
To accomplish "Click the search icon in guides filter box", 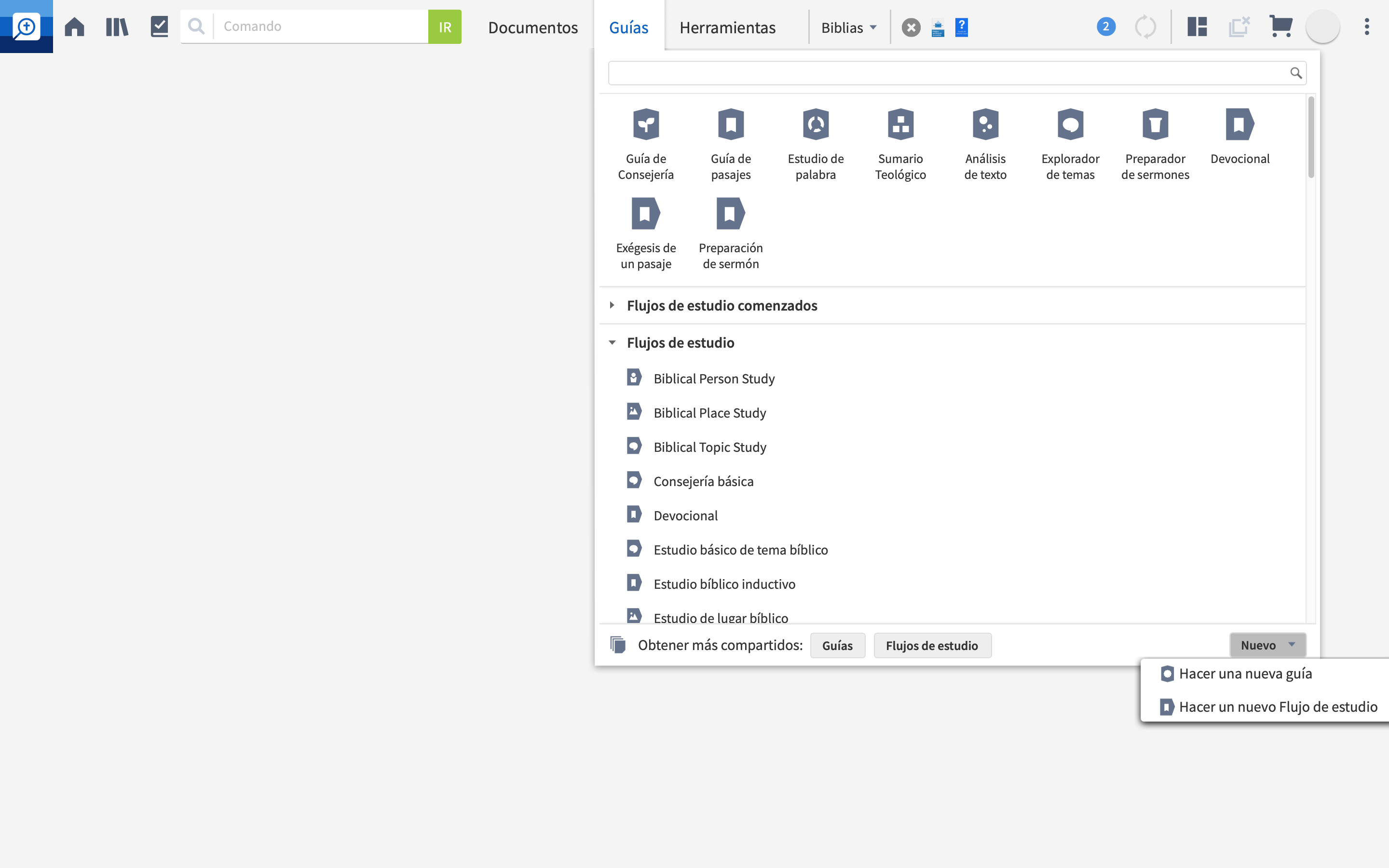I will [1296, 73].
